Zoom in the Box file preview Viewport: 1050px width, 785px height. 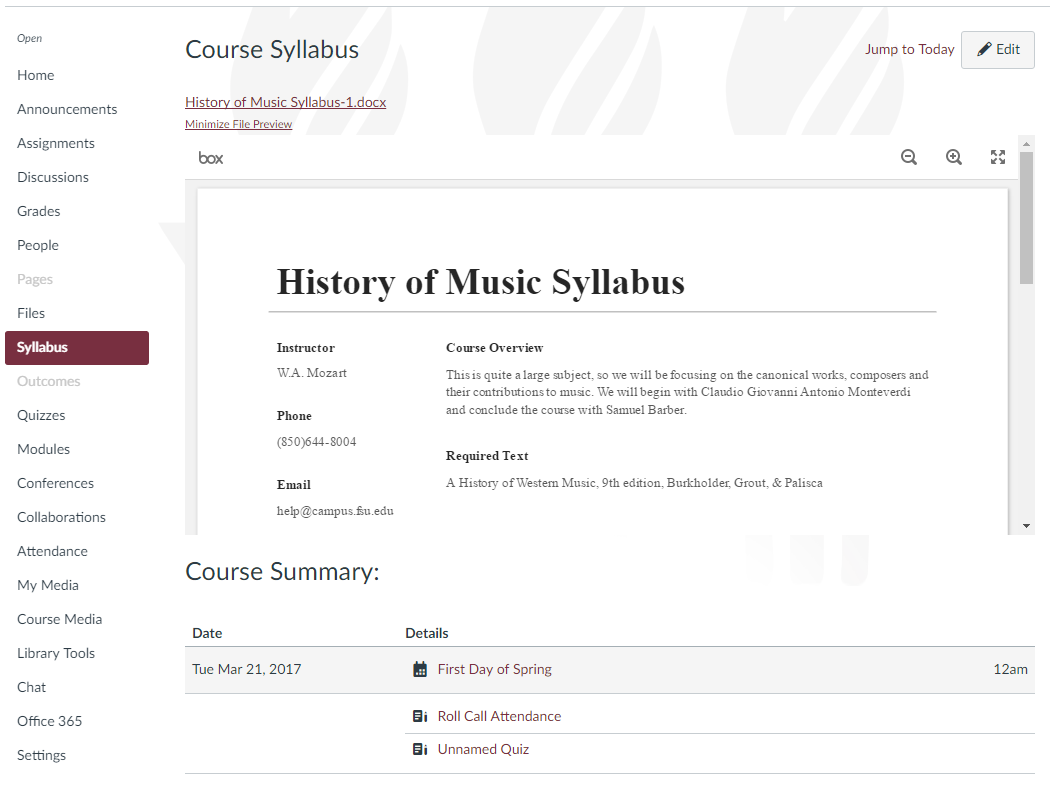point(954,157)
